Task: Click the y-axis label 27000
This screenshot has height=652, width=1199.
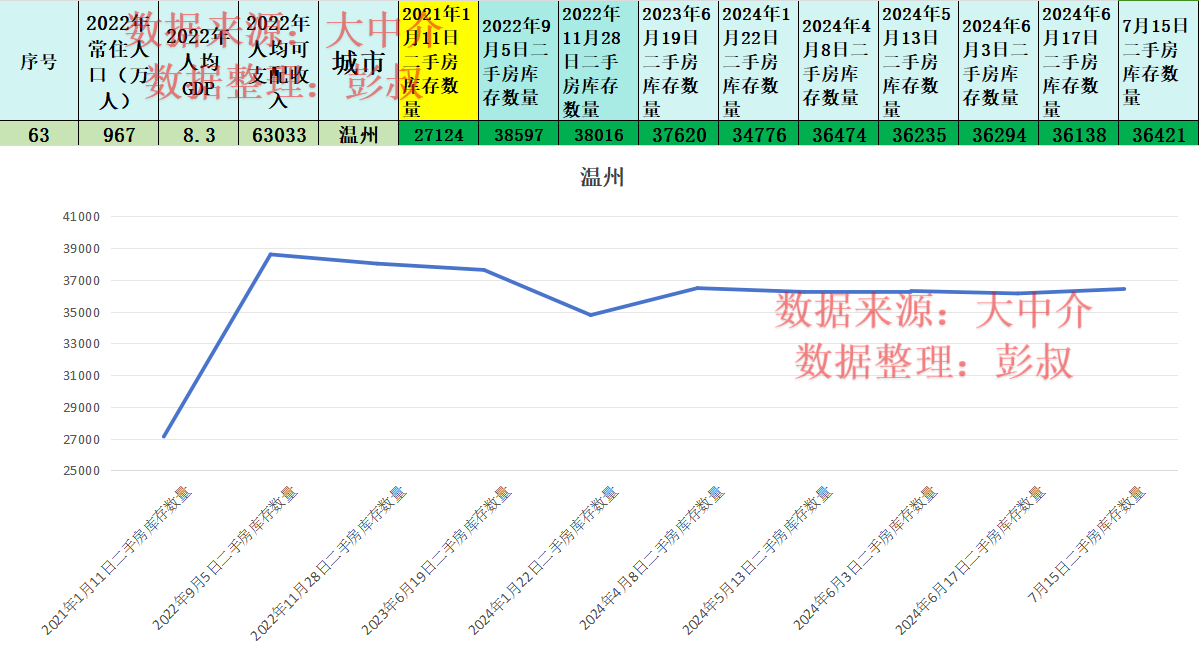Action: point(81,440)
